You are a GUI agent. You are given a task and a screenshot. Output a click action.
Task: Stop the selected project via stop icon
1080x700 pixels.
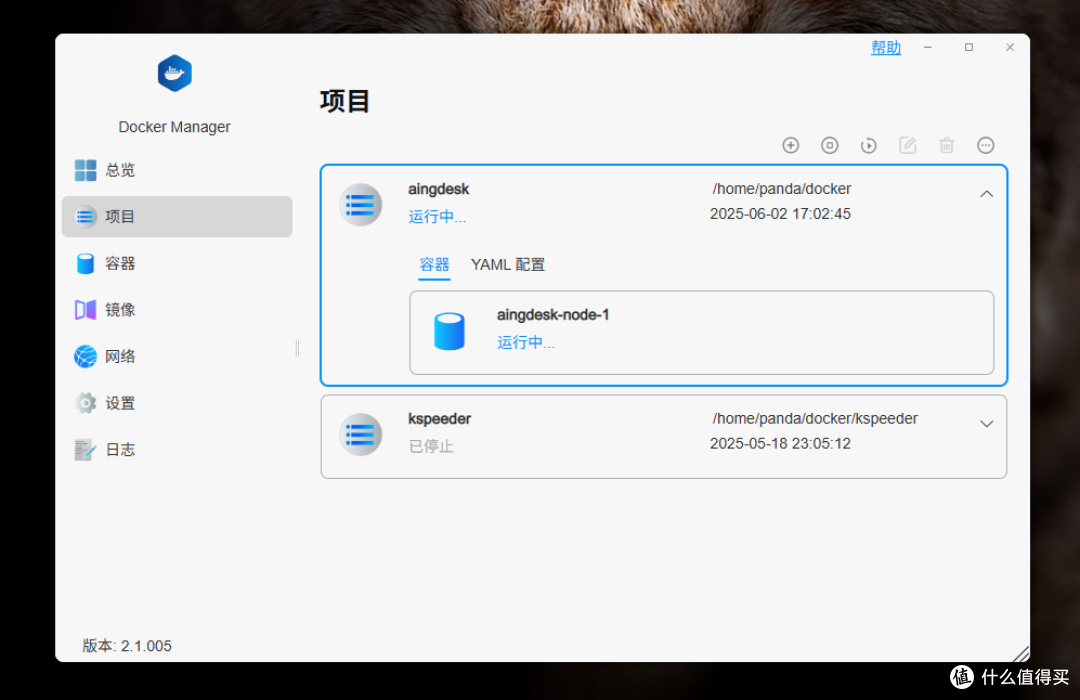coord(829,145)
